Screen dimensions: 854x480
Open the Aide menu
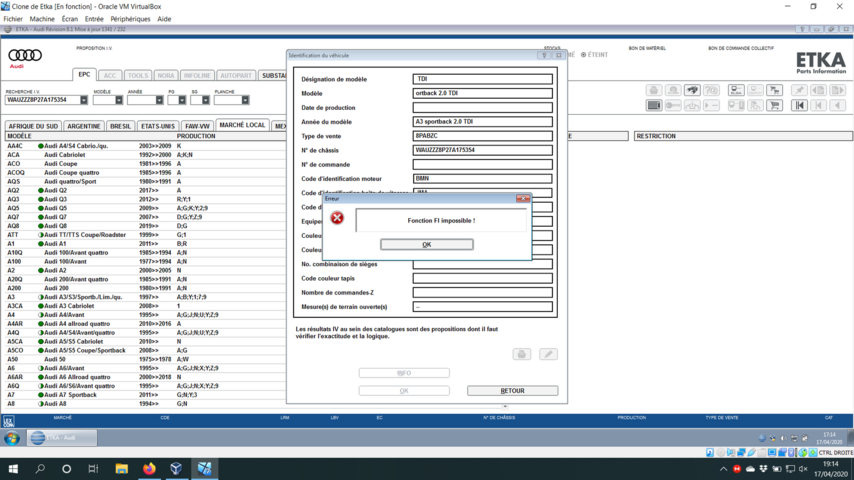(x=164, y=19)
